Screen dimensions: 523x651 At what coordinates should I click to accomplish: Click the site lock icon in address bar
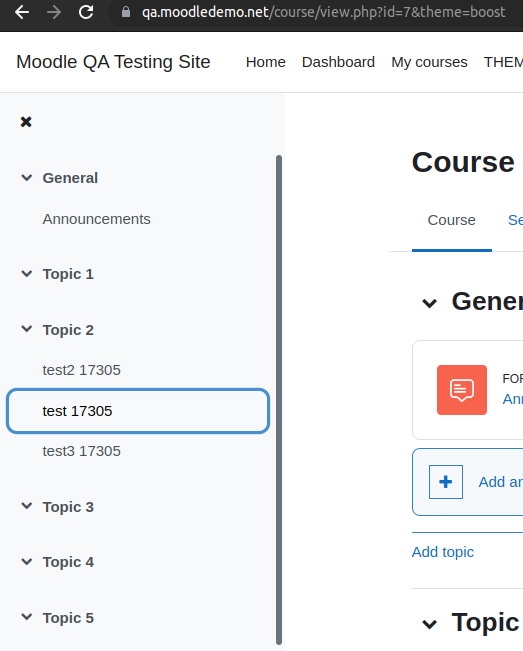[x=126, y=12]
